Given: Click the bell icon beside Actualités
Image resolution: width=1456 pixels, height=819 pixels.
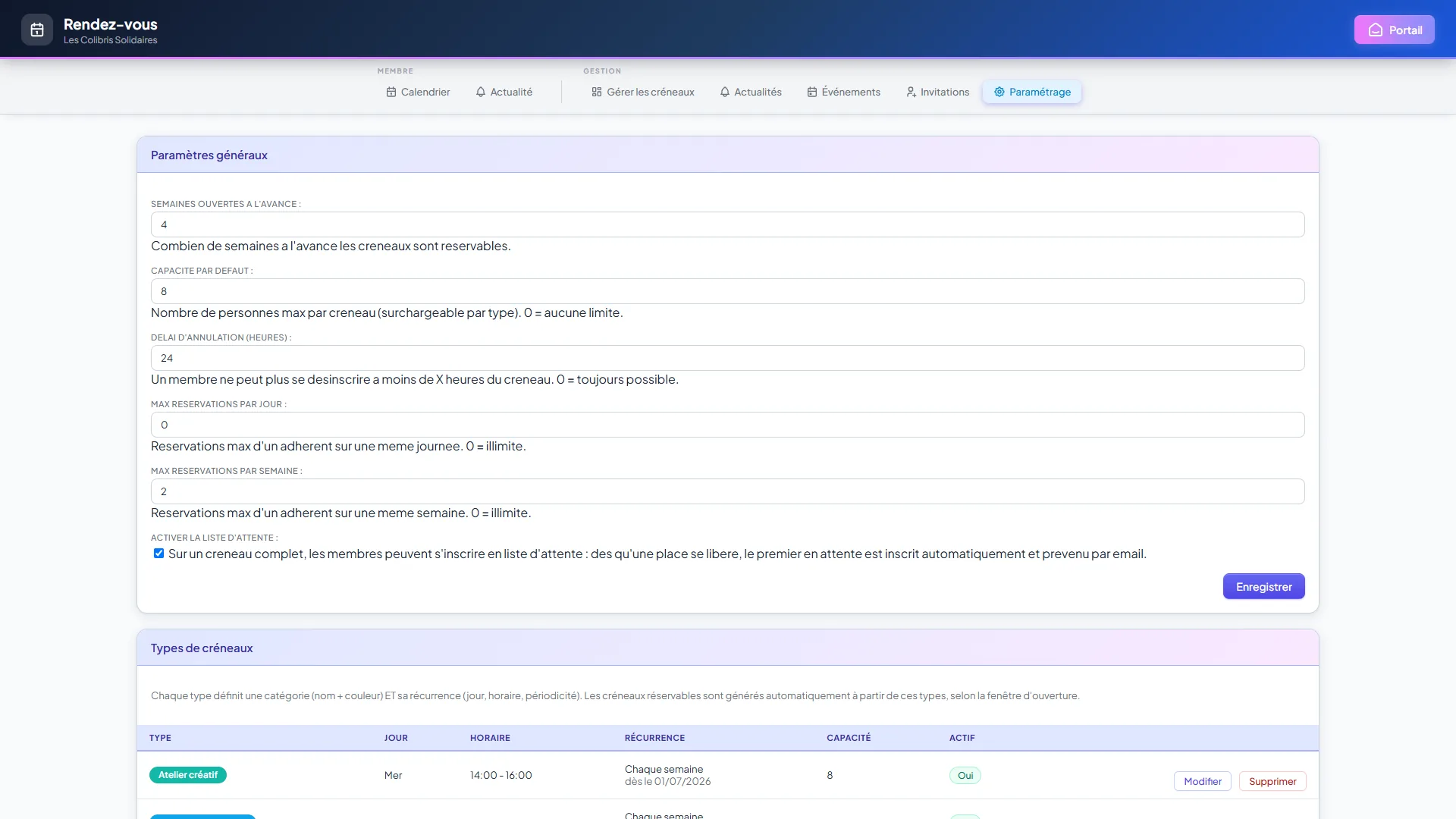Looking at the screenshot, I should point(725,92).
